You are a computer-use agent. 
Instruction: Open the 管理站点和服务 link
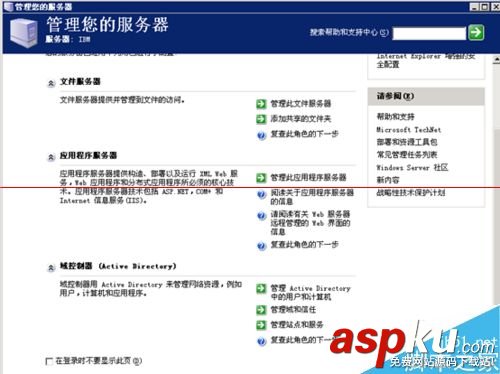coord(297,325)
